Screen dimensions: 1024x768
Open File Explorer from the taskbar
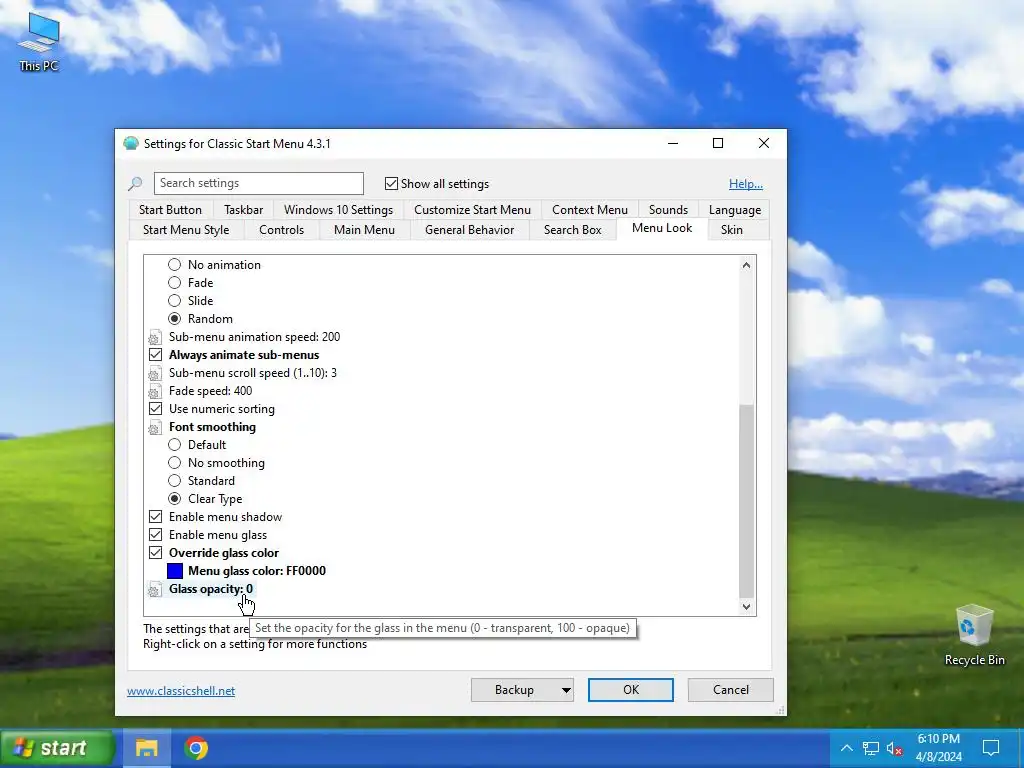[146, 748]
